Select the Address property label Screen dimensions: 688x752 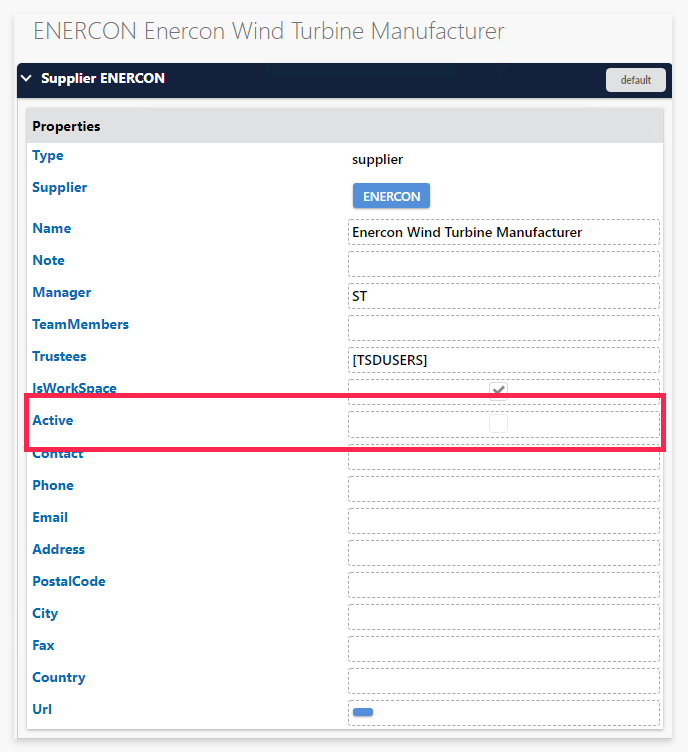[x=58, y=549]
